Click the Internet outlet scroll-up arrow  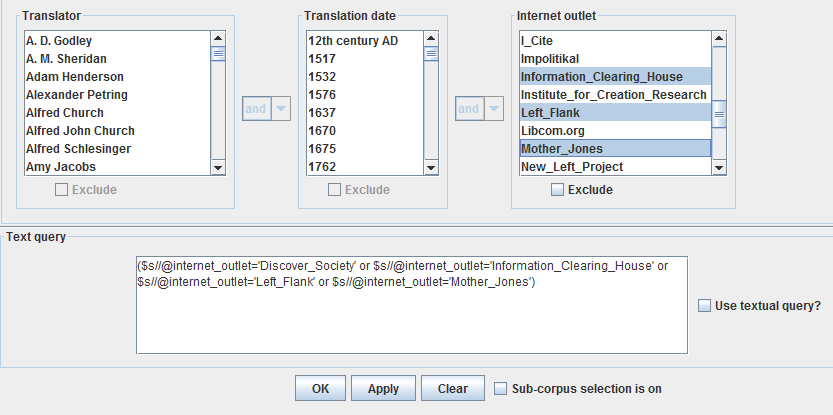point(719,39)
